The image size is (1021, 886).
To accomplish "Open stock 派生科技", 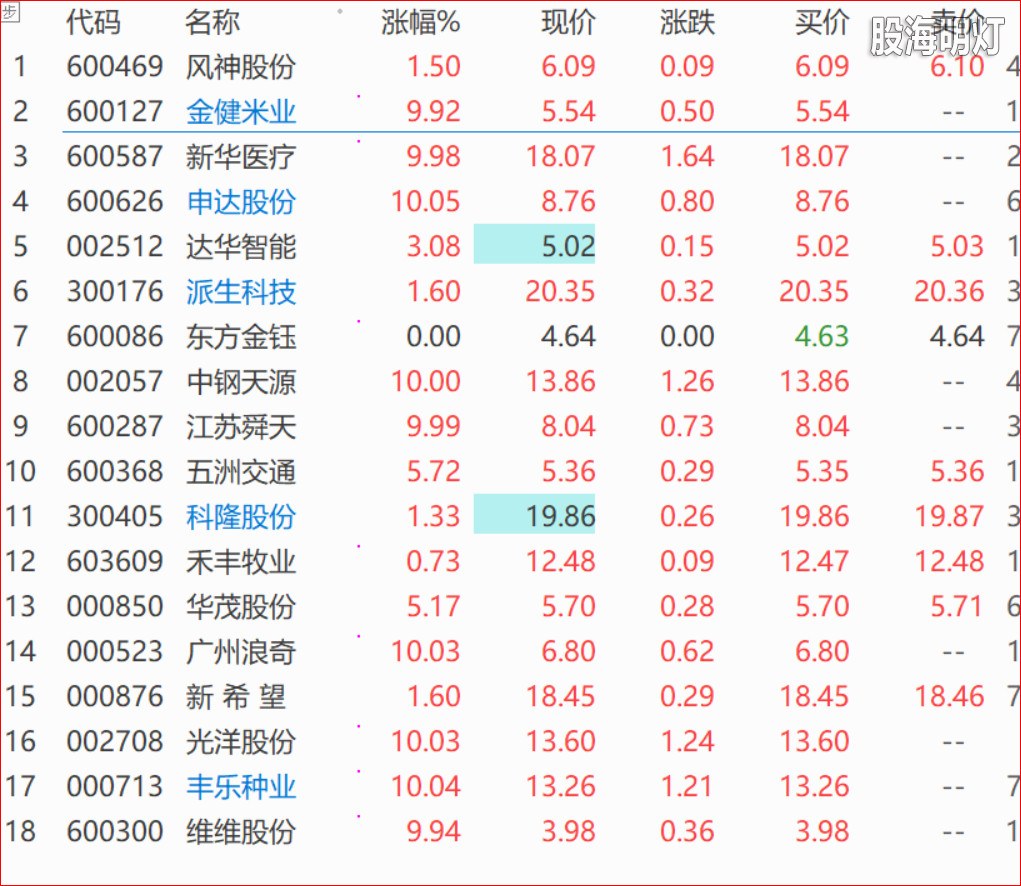I will click(241, 292).
